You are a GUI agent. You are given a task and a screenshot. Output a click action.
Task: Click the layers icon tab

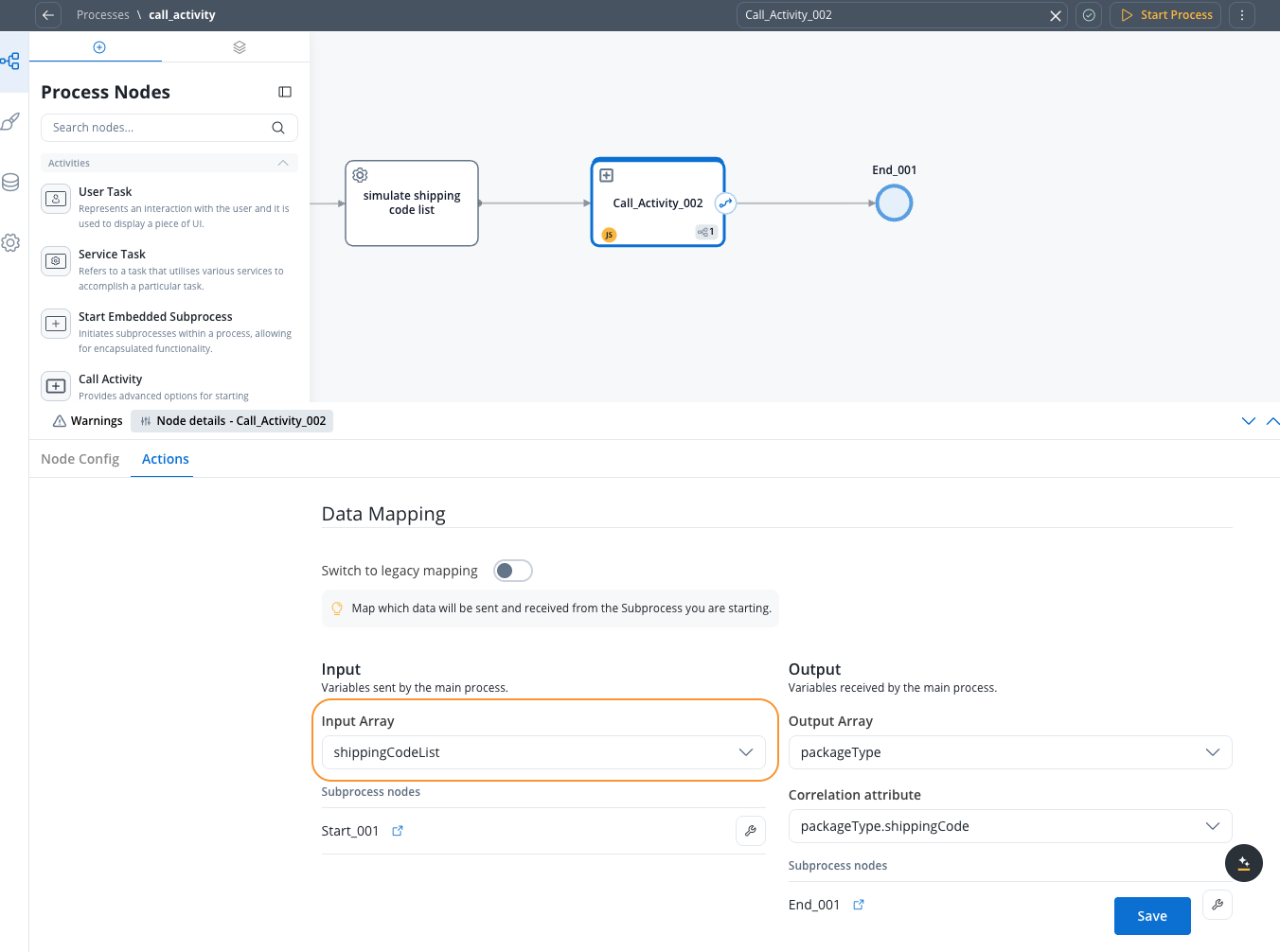click(240, 47)
